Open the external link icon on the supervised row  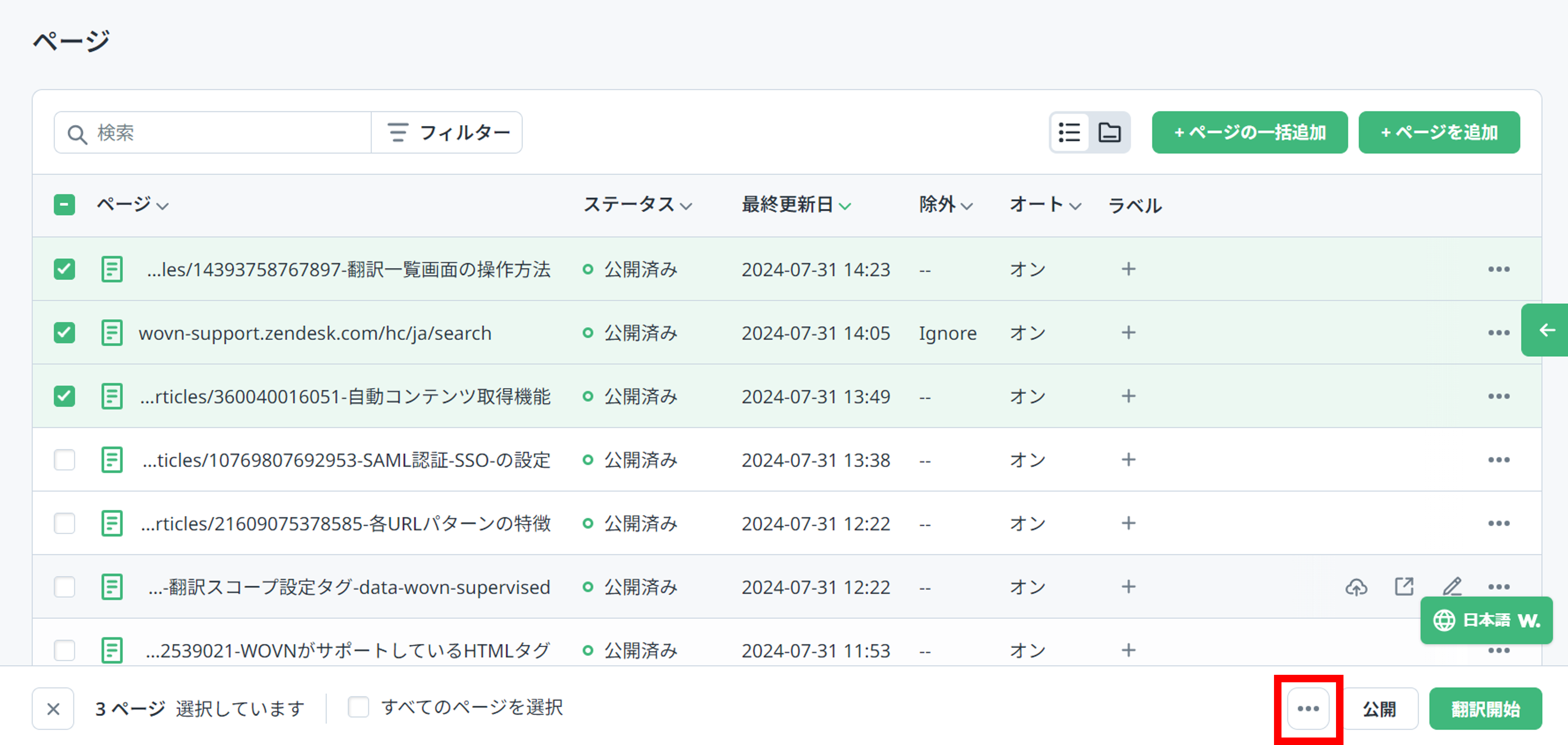1404,586
